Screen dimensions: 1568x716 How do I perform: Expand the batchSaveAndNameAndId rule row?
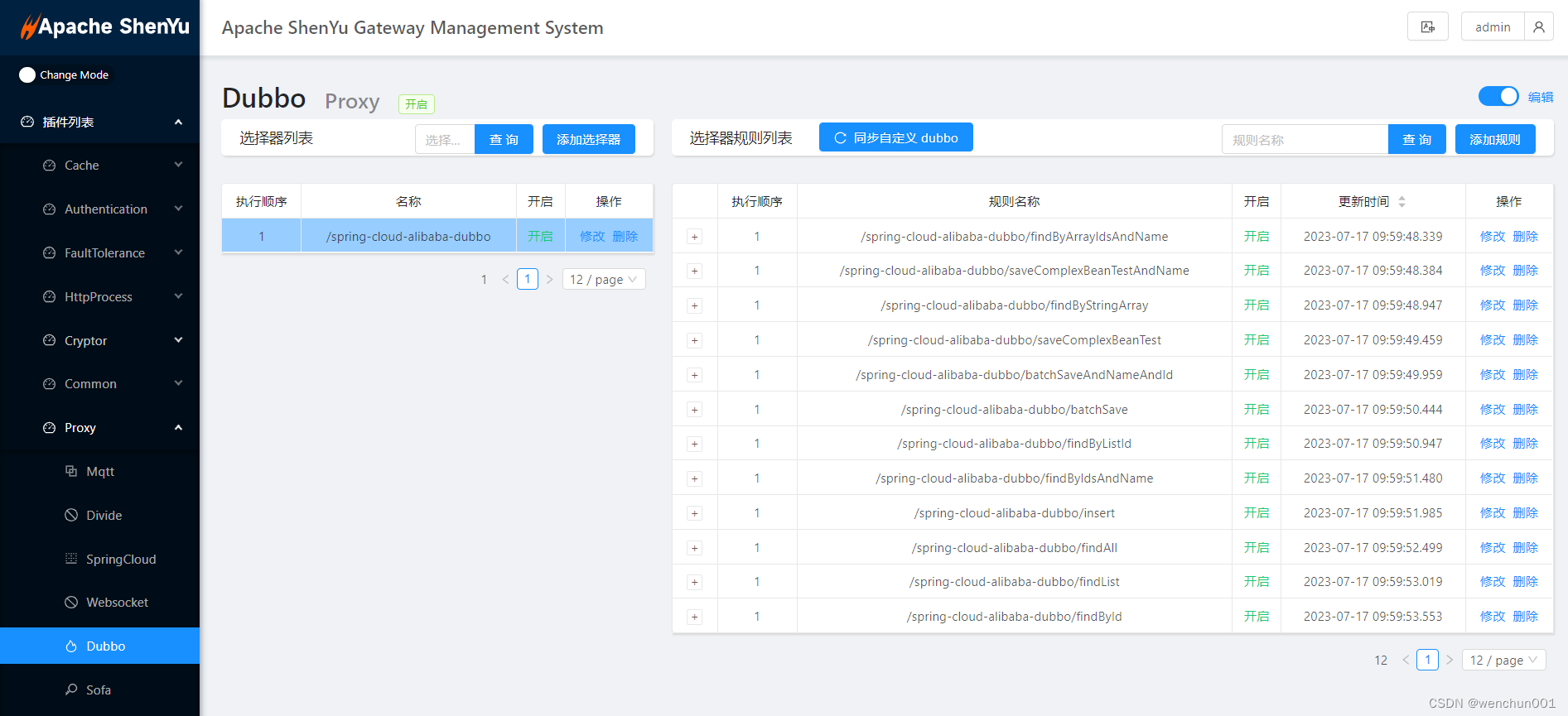click(x=695, y=375)
